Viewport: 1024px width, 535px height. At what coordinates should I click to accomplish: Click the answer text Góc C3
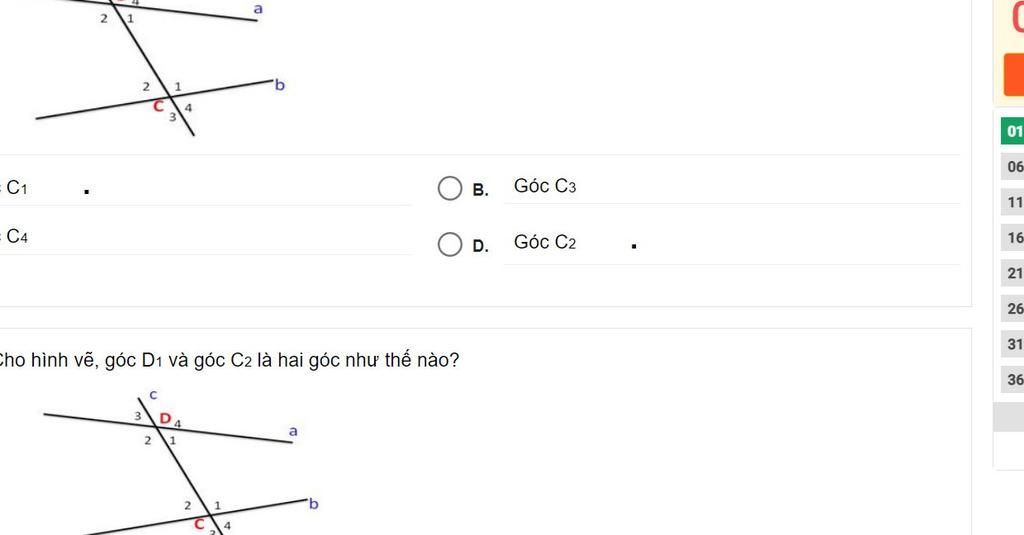[x=545, y=186]
